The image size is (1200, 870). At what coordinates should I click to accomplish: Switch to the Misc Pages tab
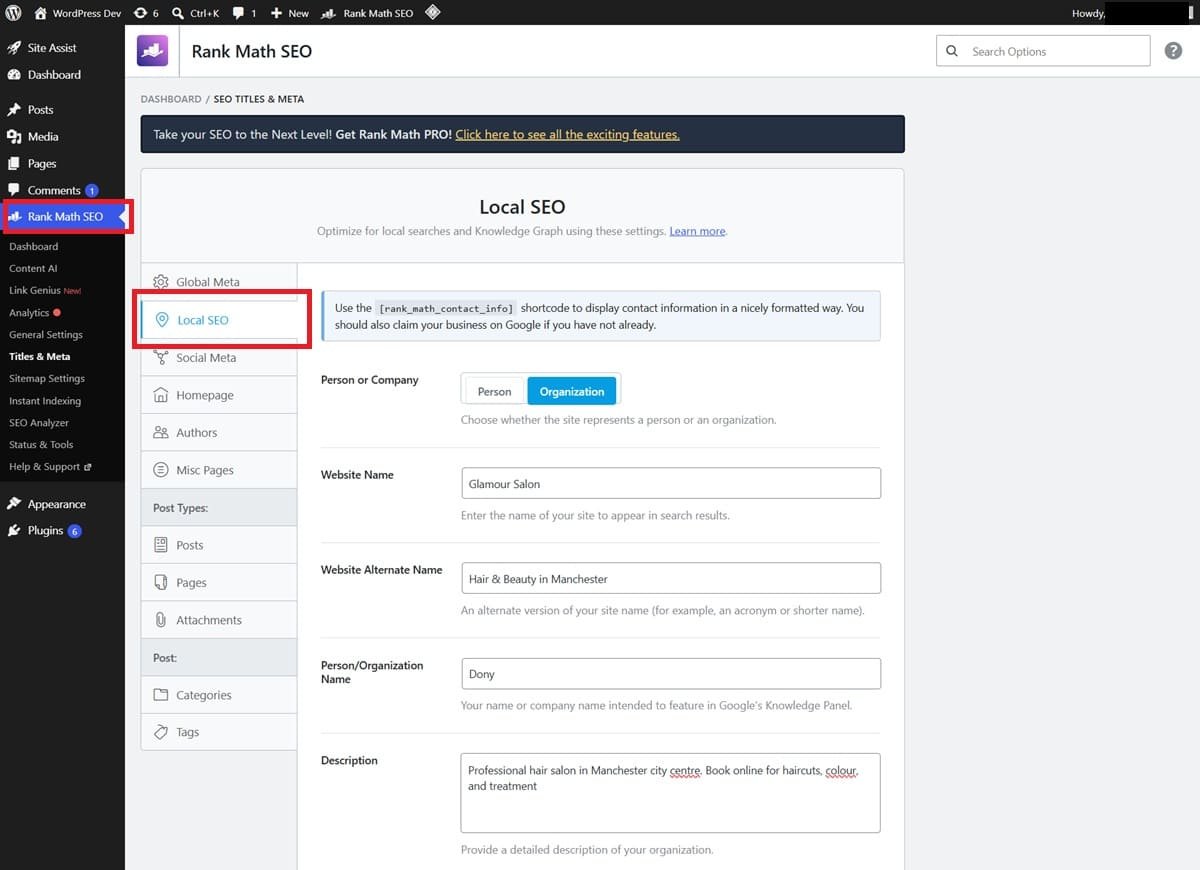219,470
